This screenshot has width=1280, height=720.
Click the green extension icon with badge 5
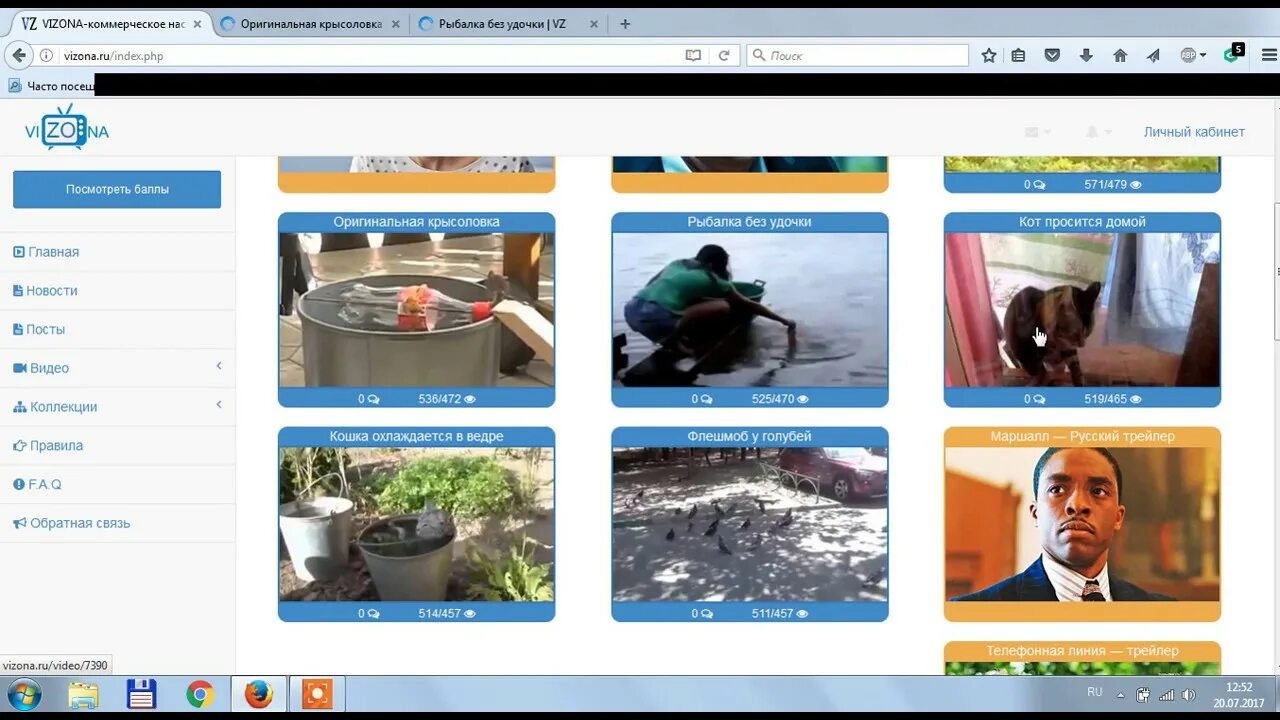coord(1232,54)
